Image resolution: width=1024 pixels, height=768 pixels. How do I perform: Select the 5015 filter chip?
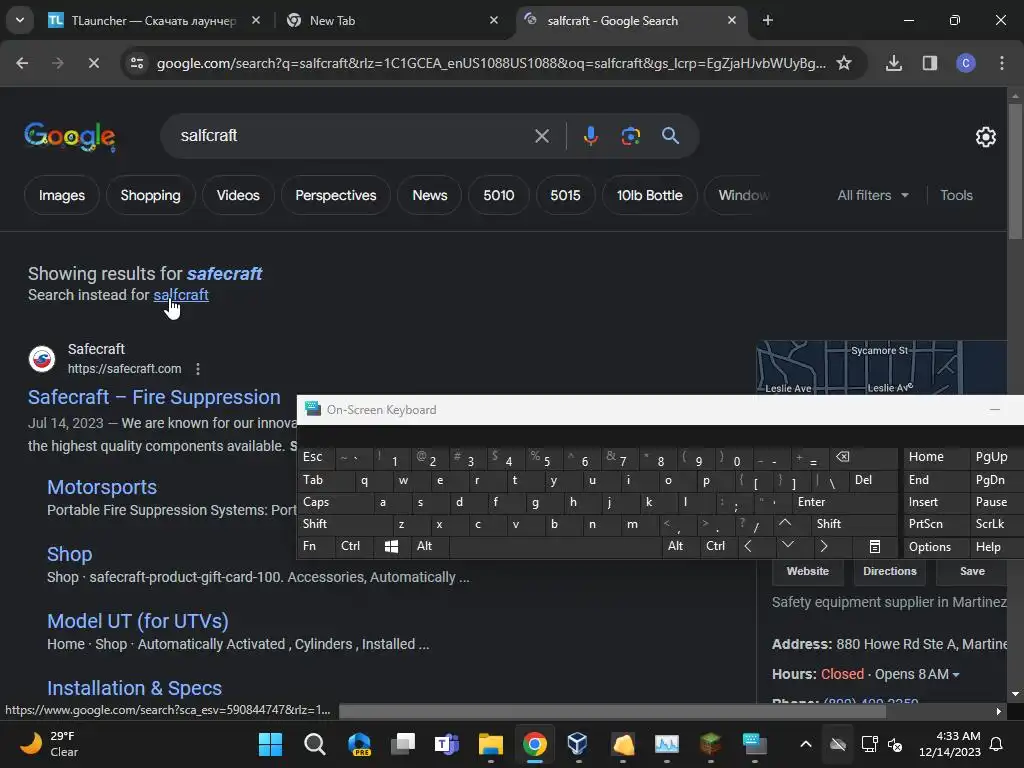pyautogui.click(x=565, y=195)
